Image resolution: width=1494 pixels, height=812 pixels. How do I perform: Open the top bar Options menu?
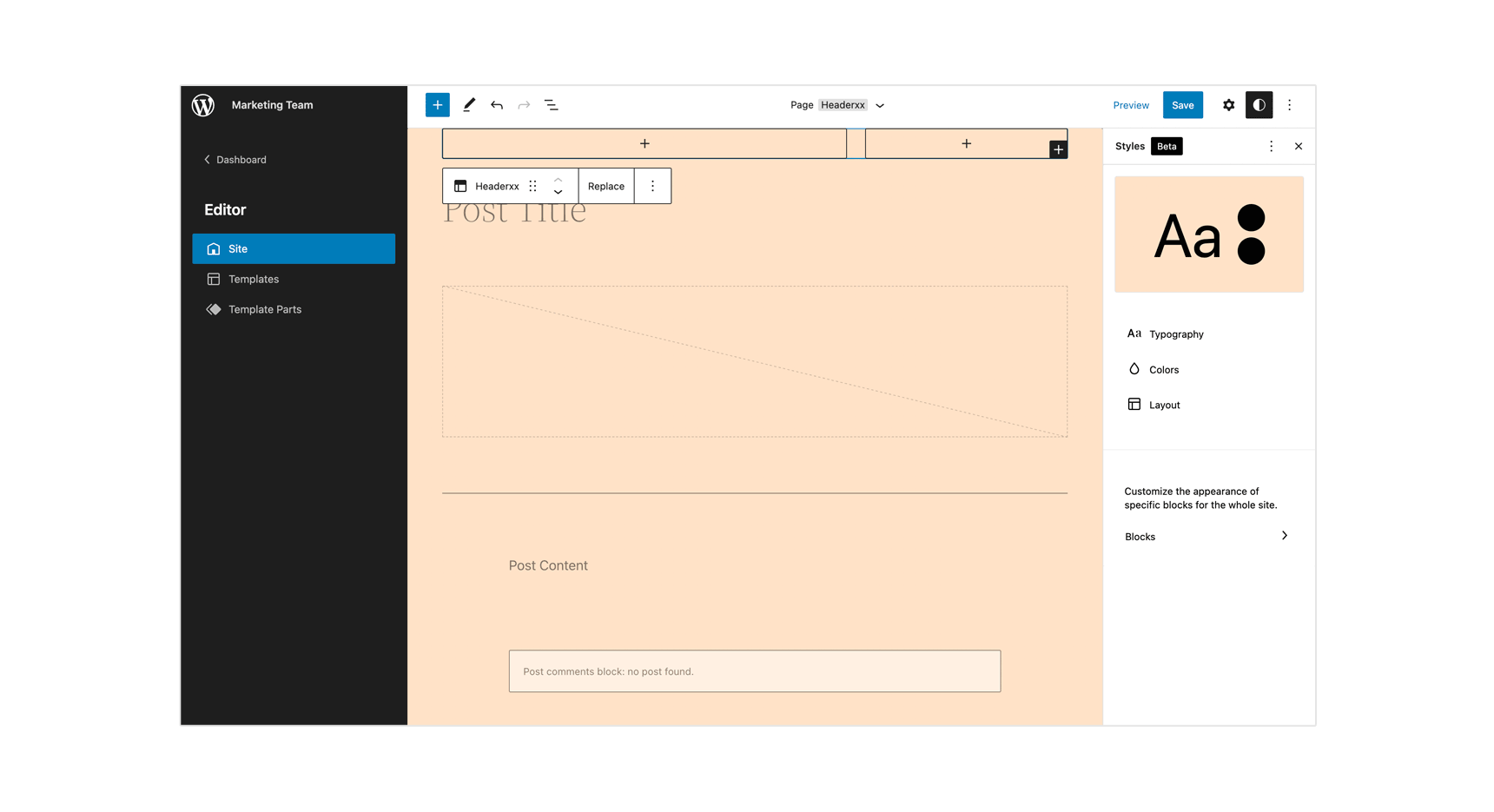[x=1290, y=105]
